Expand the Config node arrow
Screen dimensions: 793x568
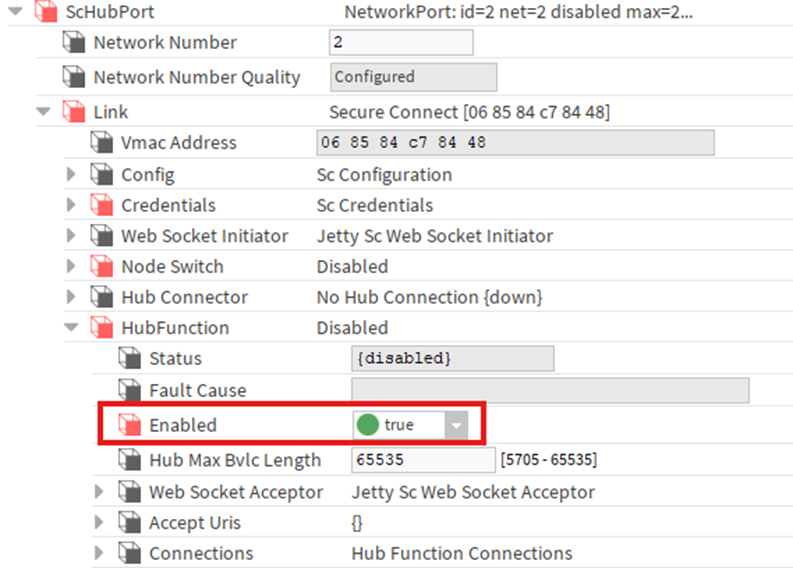pyautogui.click(x=71, y=174)
